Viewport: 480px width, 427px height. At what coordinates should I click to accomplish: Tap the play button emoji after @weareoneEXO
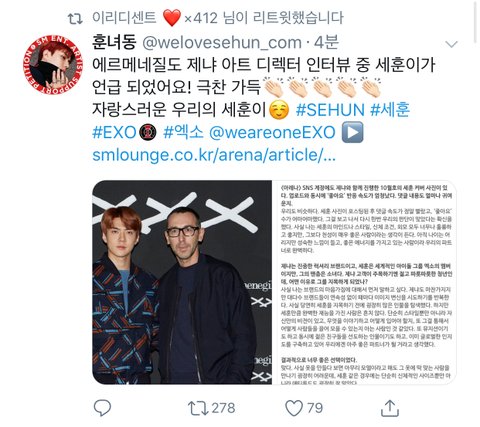[x=353, y=132]
